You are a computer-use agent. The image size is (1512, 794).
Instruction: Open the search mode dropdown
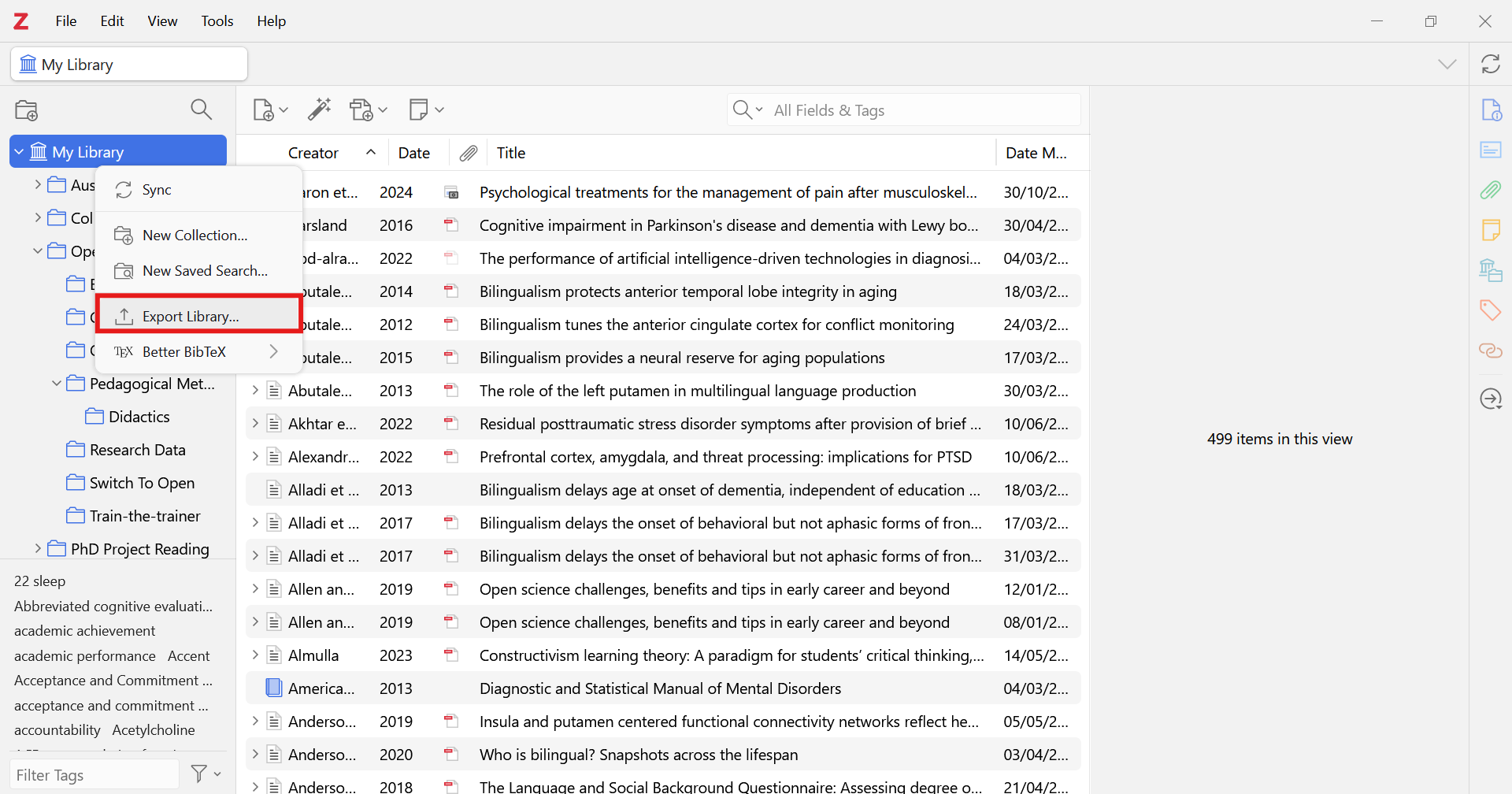pos(748,109)
